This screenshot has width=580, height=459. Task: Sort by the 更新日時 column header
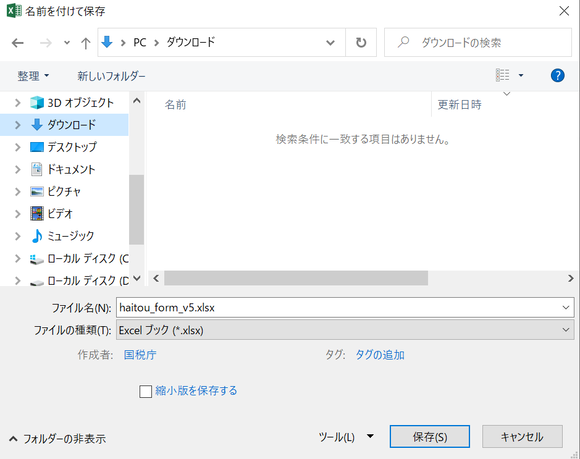tap(460, 105)
